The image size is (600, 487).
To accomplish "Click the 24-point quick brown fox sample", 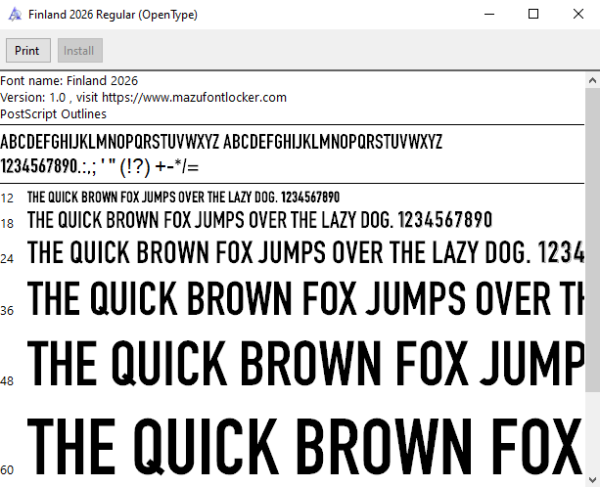I will tap(305, 252).
